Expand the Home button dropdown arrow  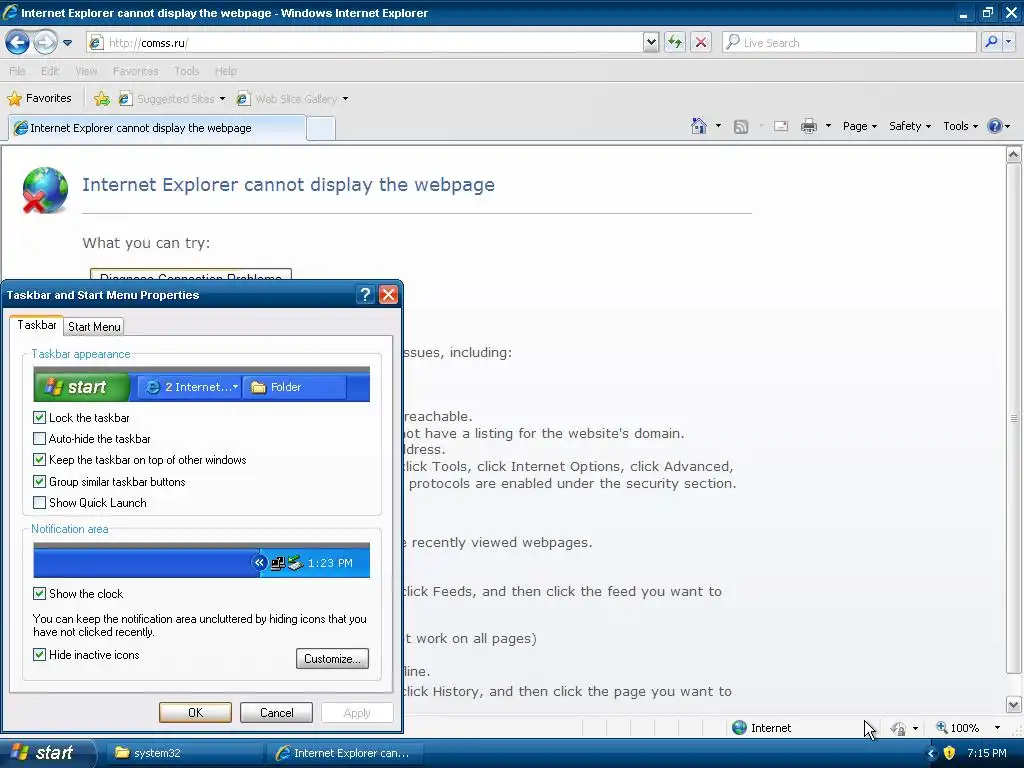click(x=718, y=126)
